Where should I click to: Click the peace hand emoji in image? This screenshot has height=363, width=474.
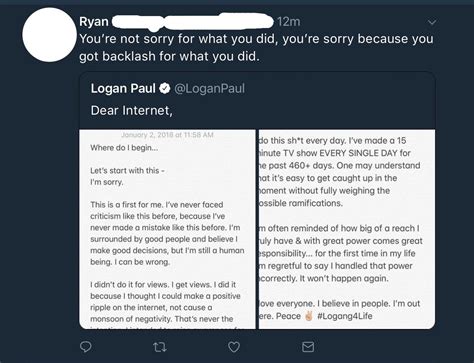[x=309, y=316]
